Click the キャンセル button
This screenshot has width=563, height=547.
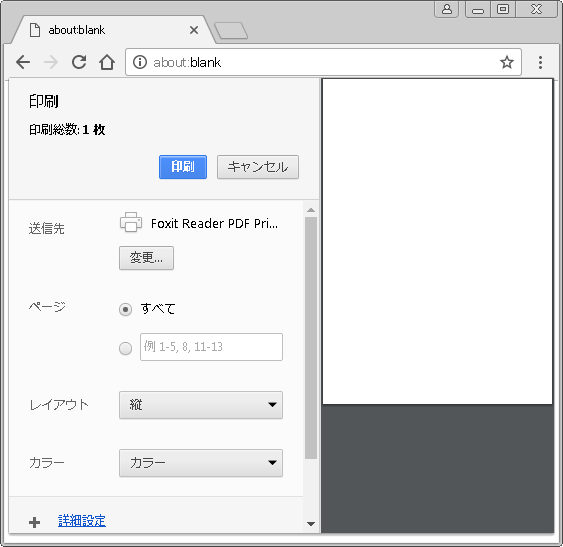(258, 167)
